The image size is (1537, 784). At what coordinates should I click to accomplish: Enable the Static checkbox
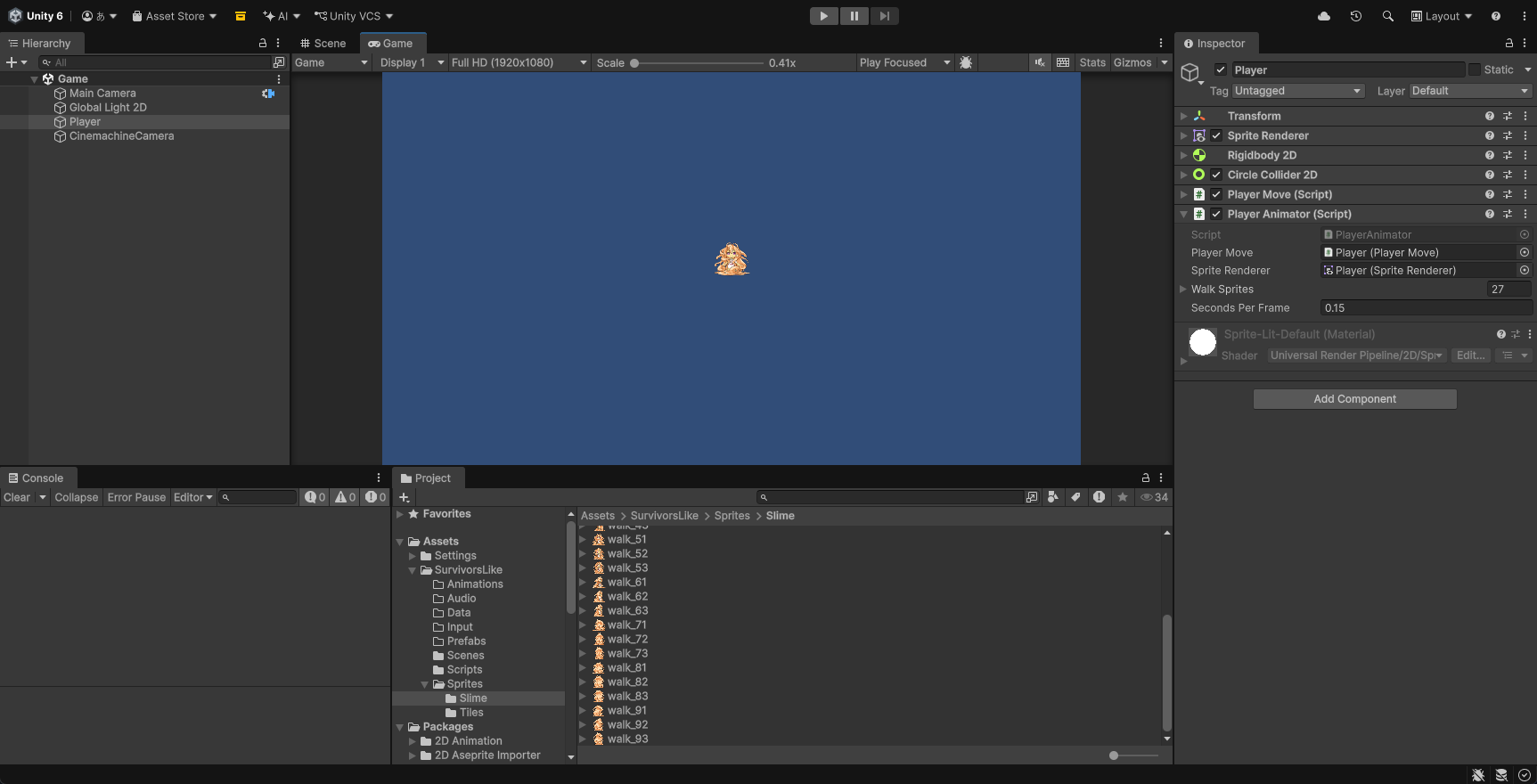coord(1475,69)
